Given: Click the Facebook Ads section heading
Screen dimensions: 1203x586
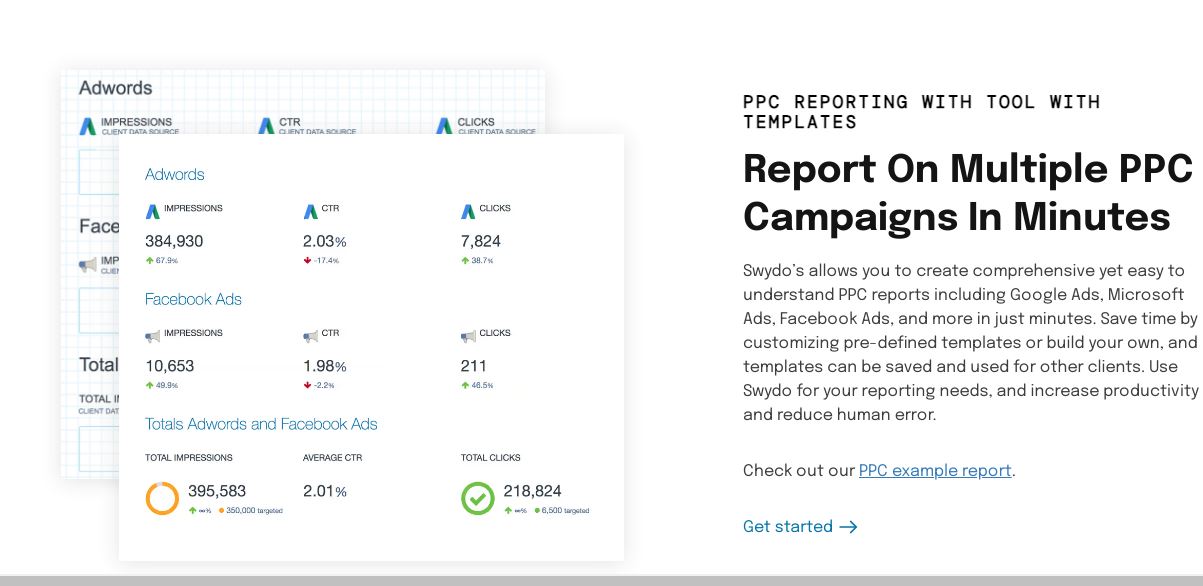Looking at the screenshot, I should (x=193, y=299).
